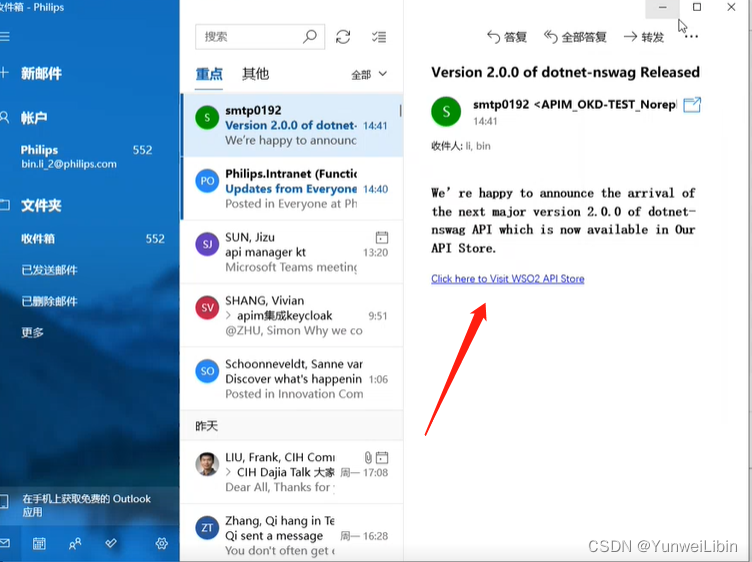Click attachment paperclip on LIU, Frank email
The height and width of the screenshot is (562, 752).
tap(368, 457)
